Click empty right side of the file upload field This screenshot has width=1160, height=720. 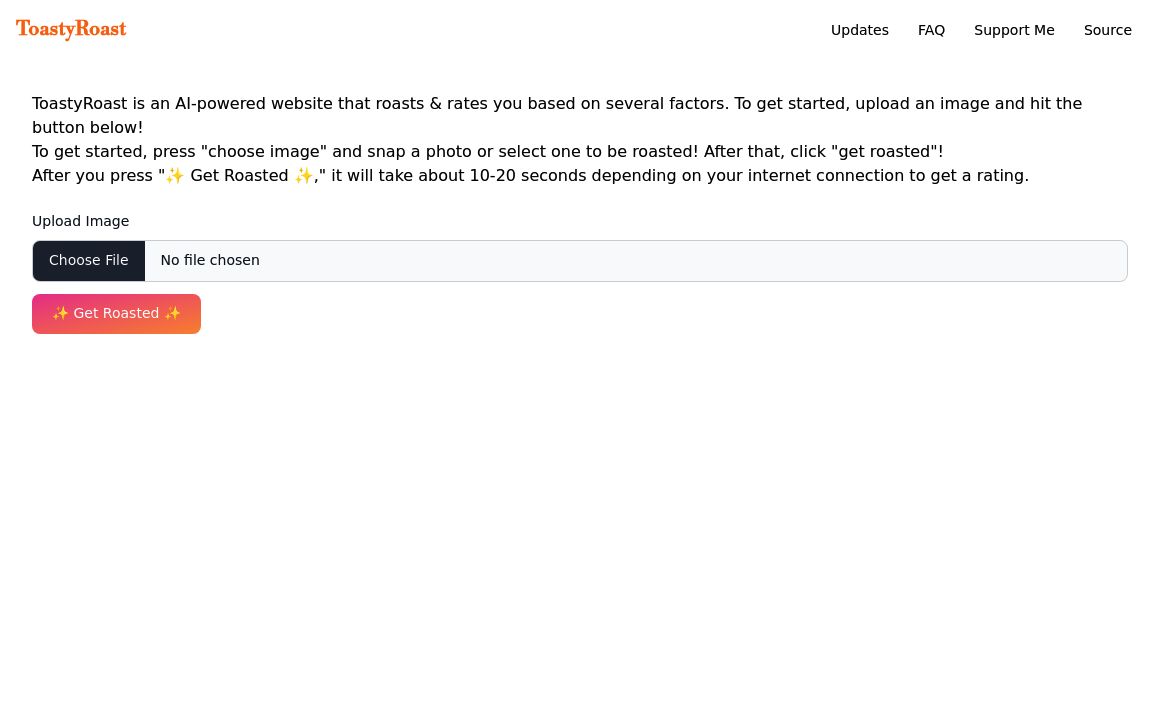coord(800,261)
